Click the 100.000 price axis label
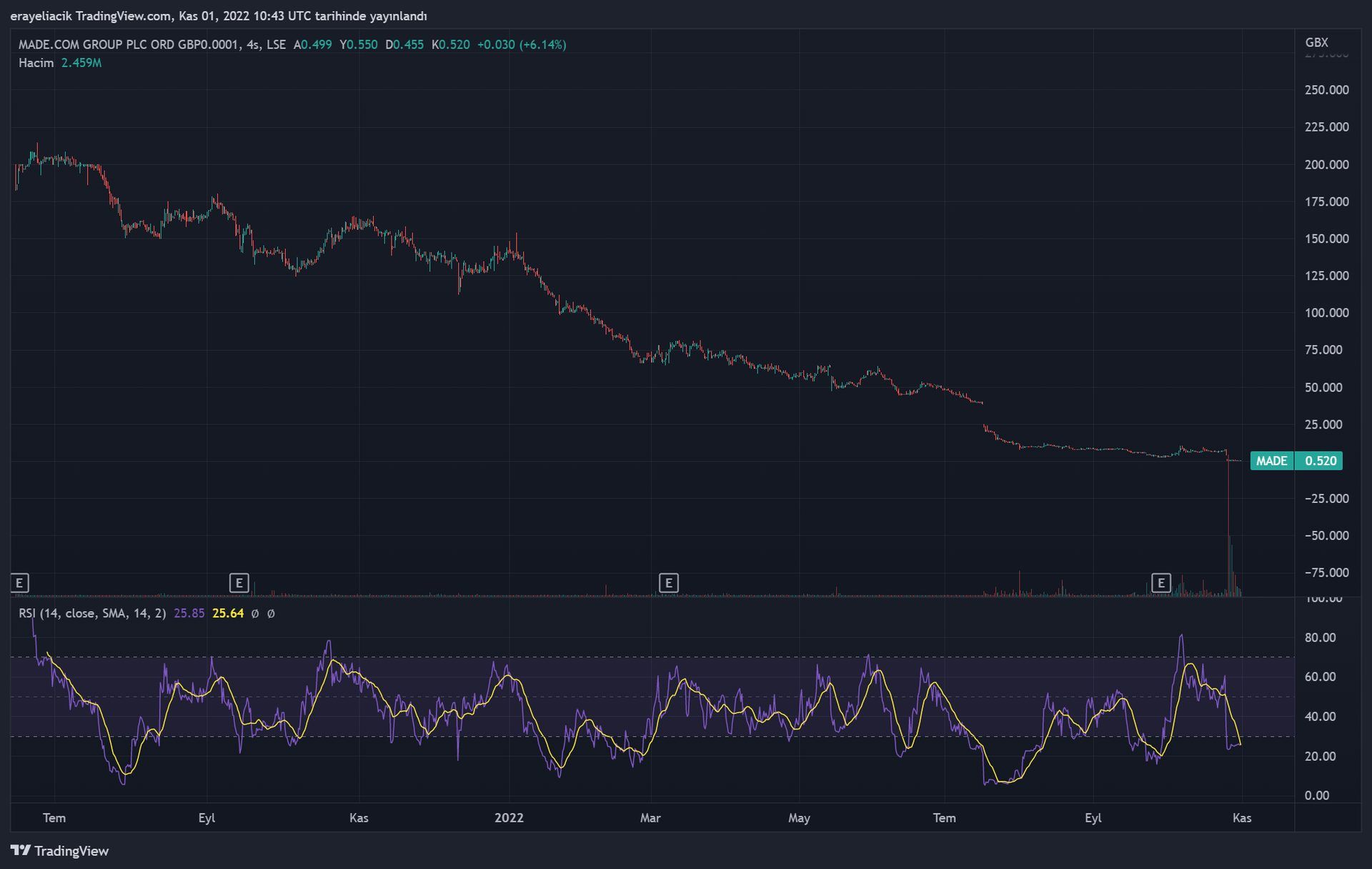Viewport: 1372px width, 869px height. pyautogui.click(x=1327, y=313)
